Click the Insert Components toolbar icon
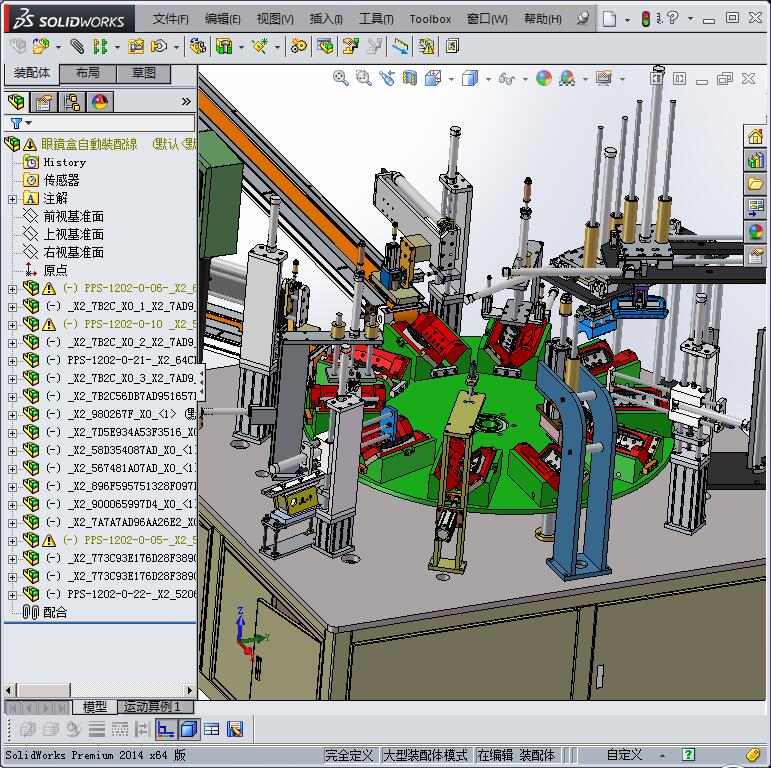 41,47
